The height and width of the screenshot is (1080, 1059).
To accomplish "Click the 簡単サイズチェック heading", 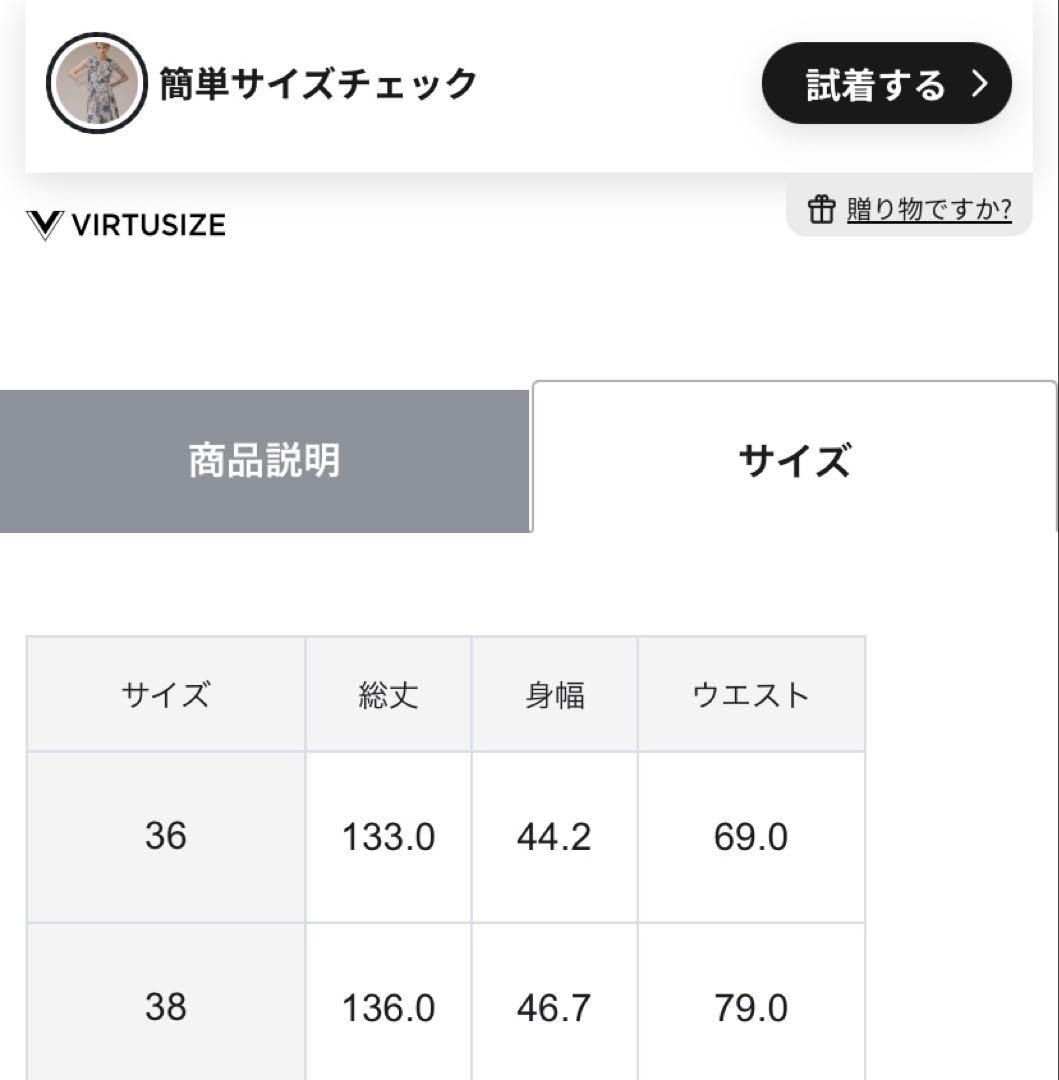I will tap(318, 84).
